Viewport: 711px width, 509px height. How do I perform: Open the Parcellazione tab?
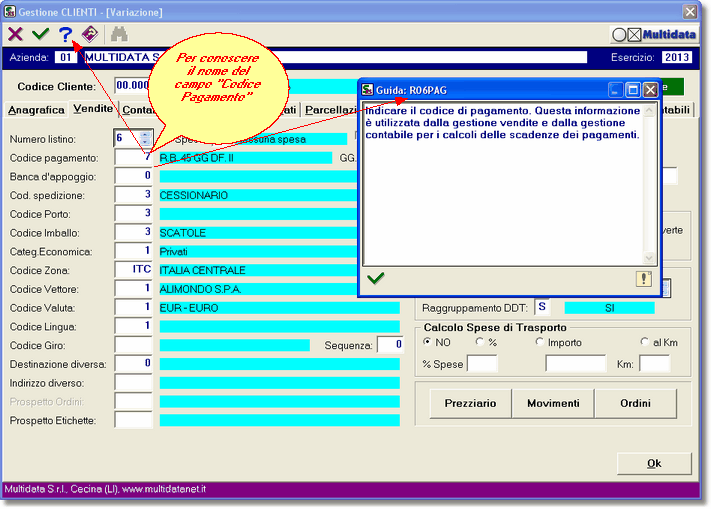(x=331, y=110)
